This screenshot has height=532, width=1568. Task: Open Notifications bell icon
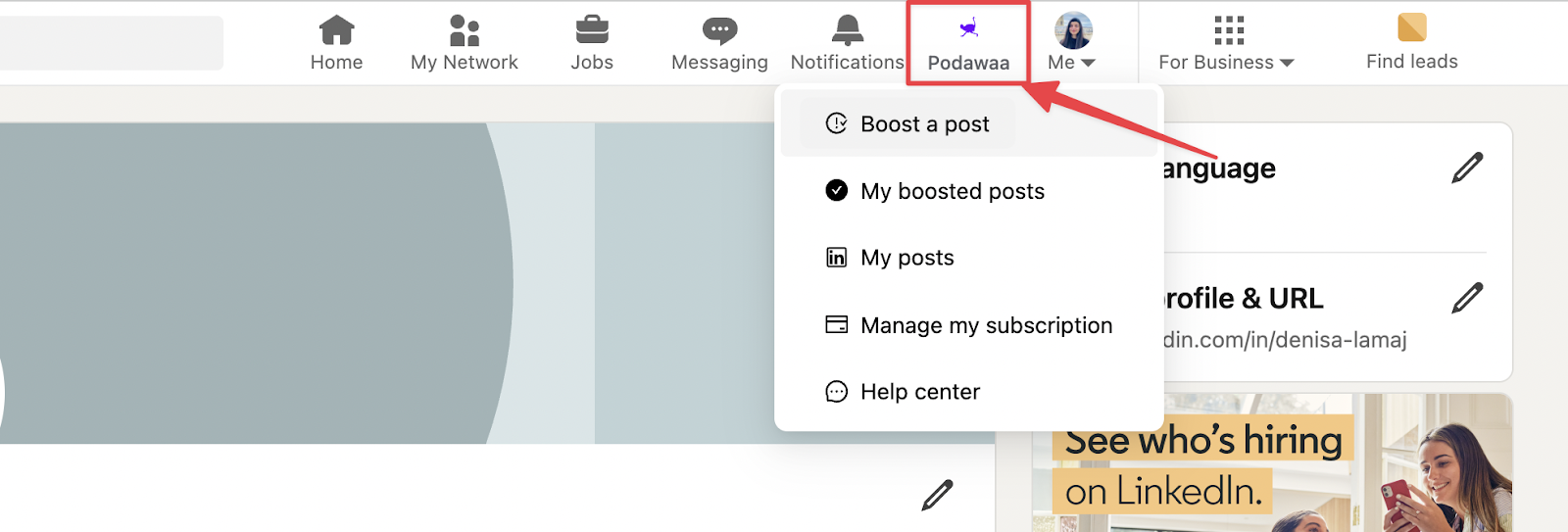[848, 29]
